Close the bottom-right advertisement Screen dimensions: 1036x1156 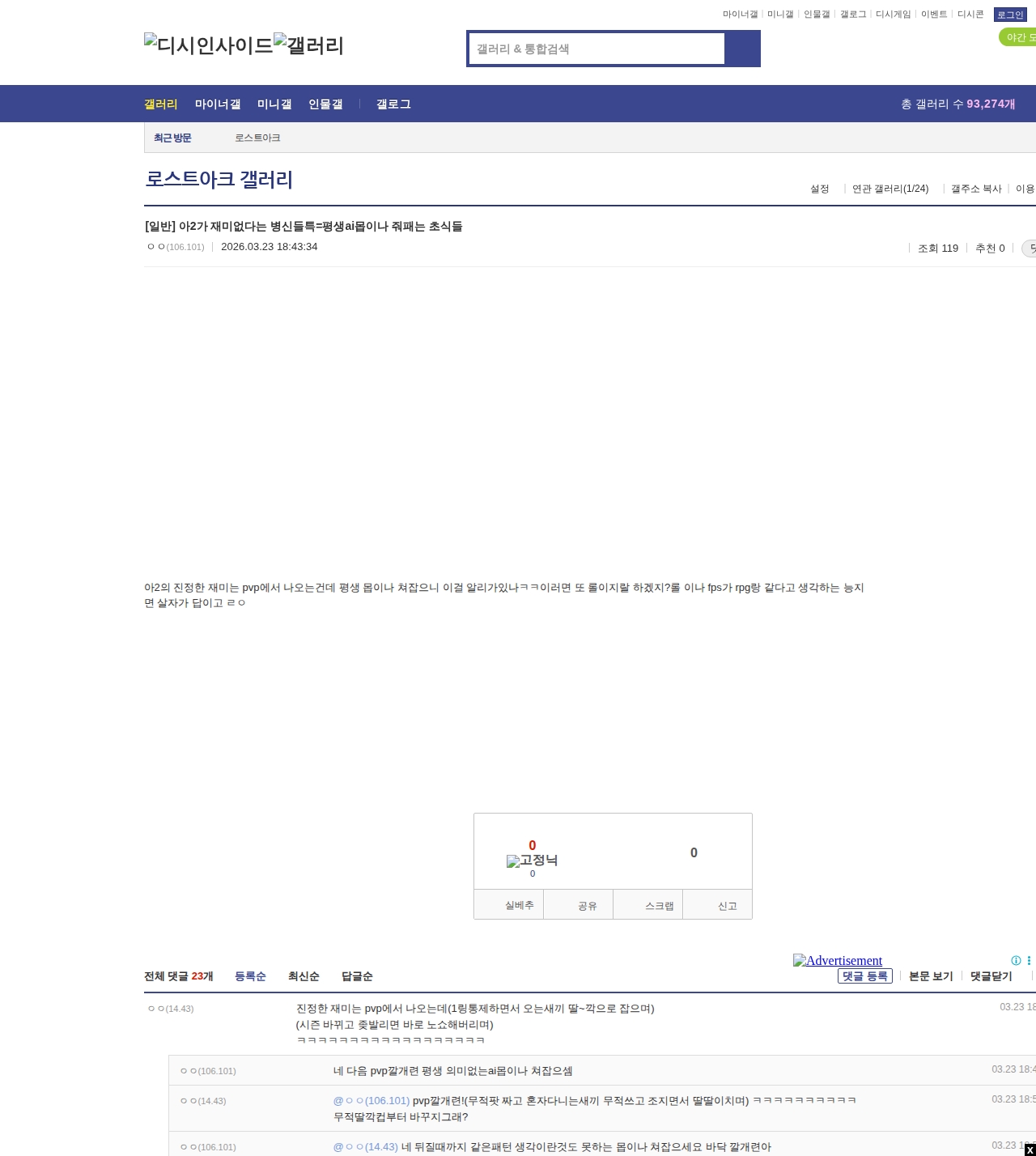click(1029, 1149)
